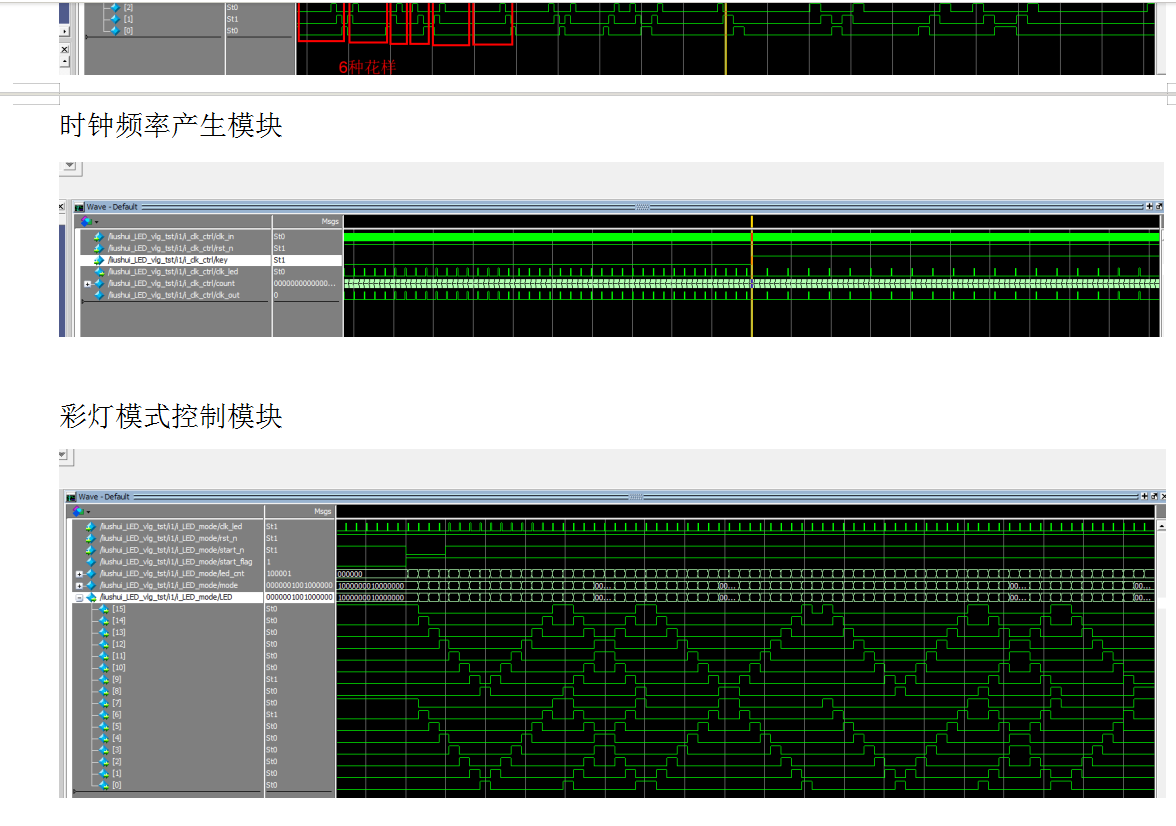
Task: Click the start_flag signal icon in LED_mode
Action: coord(90,562)
